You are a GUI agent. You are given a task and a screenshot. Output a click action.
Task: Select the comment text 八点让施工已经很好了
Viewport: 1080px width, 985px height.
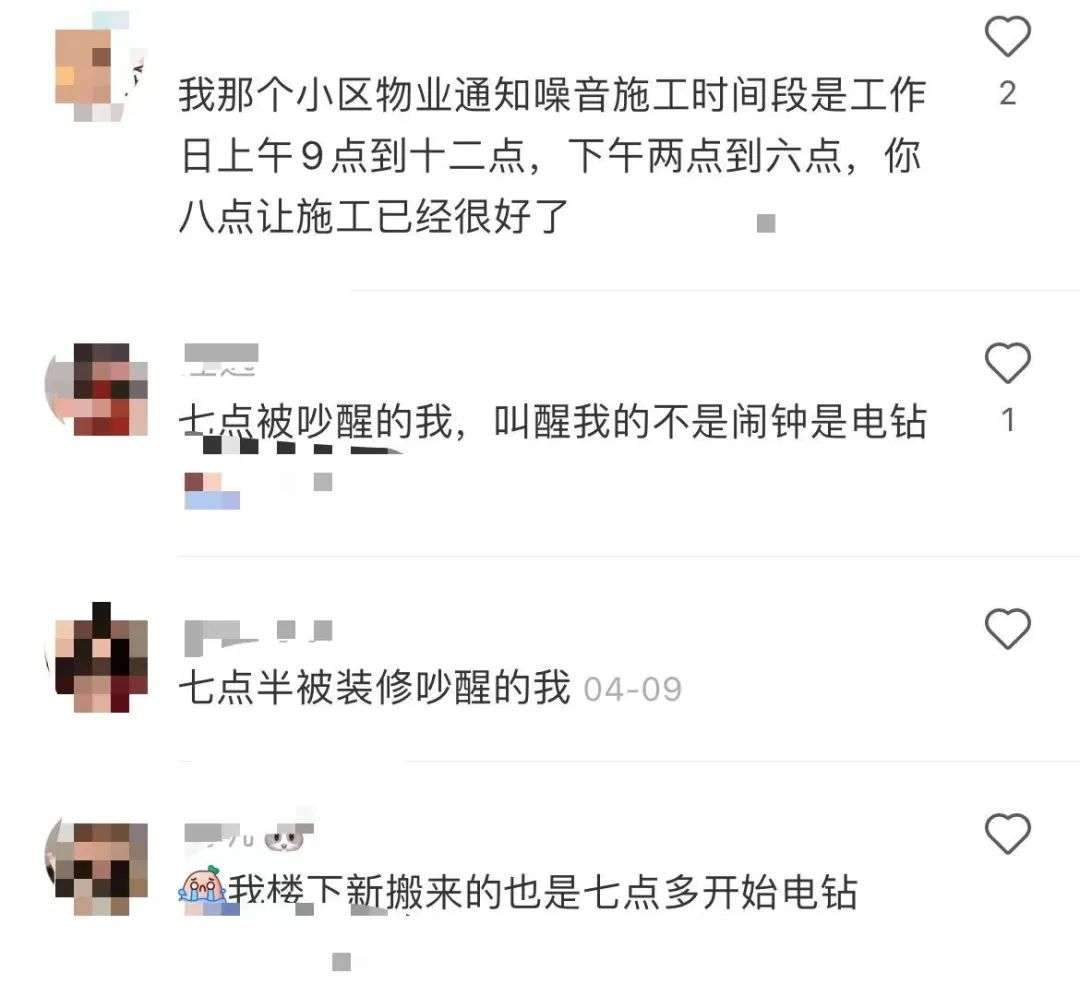pos(373,217)
